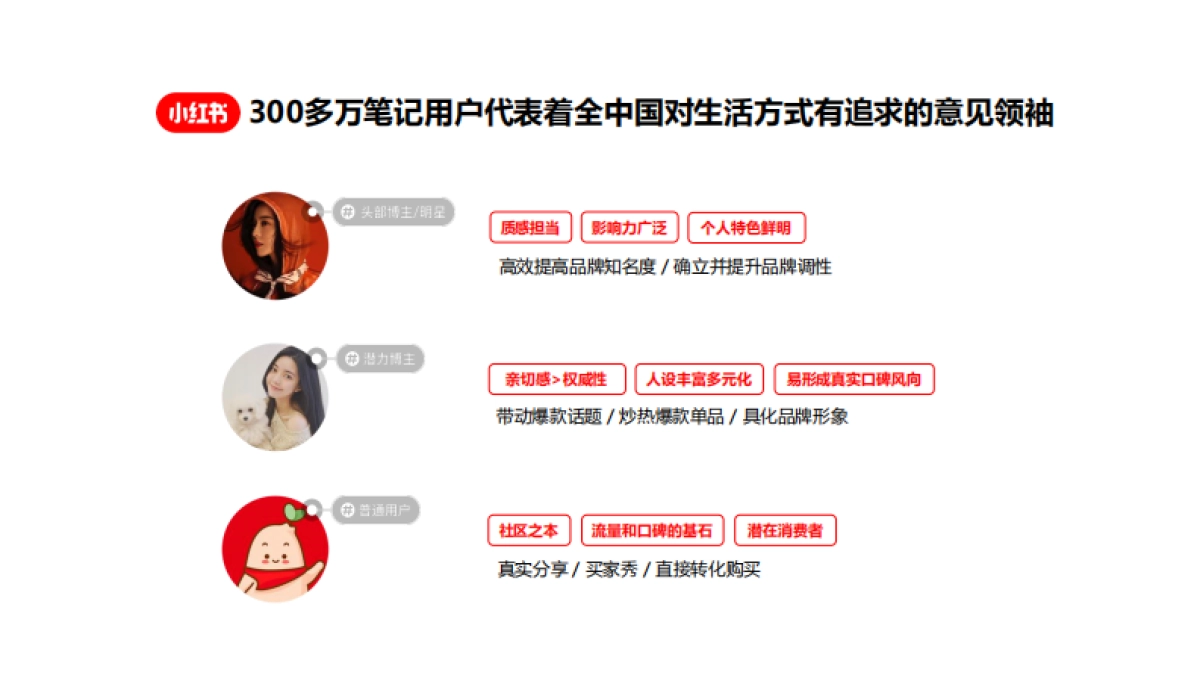Image resolution: width=1200 pixels, height=675 pixels.
Task: Click the 影响力广泛 red tag
Action: (629, 228)
